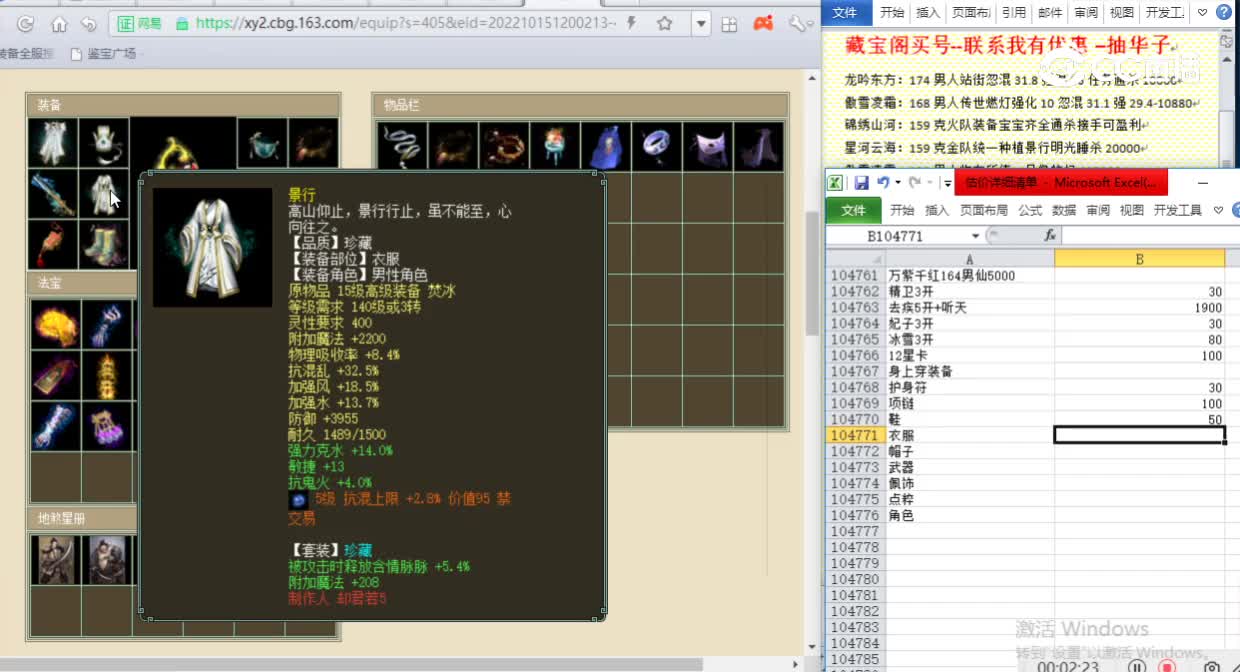Select first warrior card in 地煞星册
Screen dimensions: 1240x672
(55, 560)
